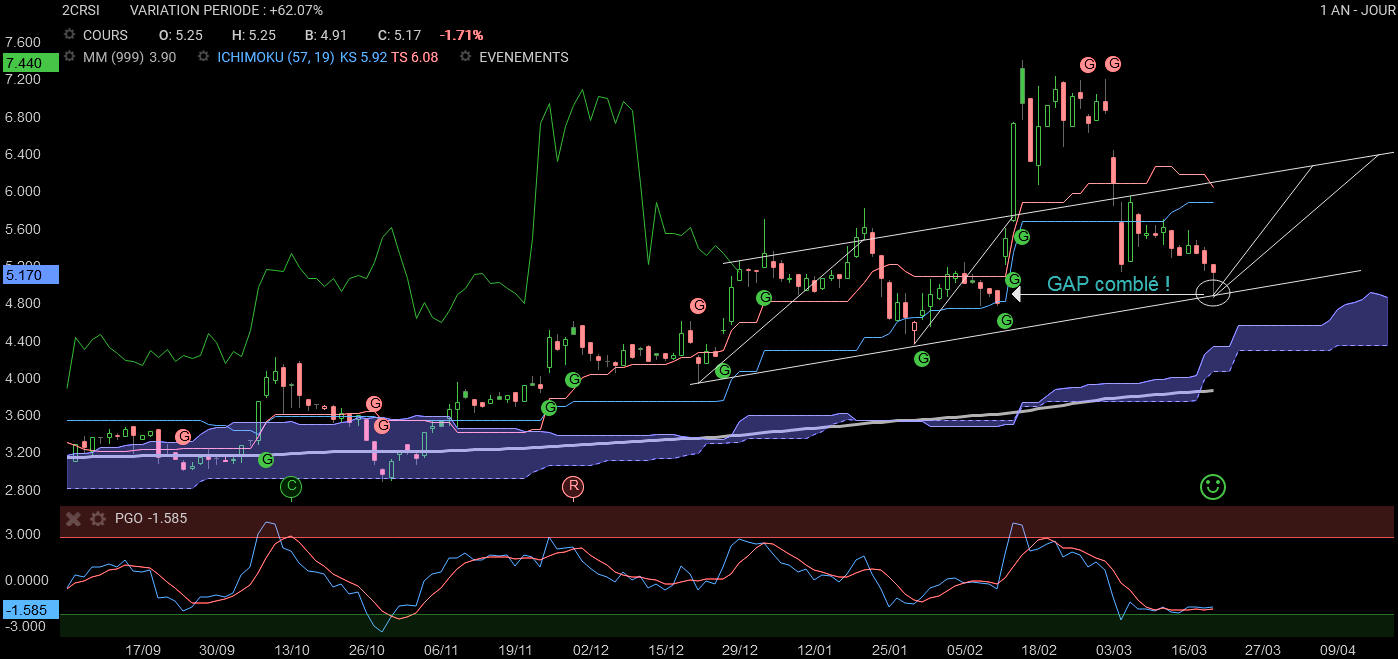Click the 03/03 date label
The image size is (1398, 659).
[x=1114, y=650]
